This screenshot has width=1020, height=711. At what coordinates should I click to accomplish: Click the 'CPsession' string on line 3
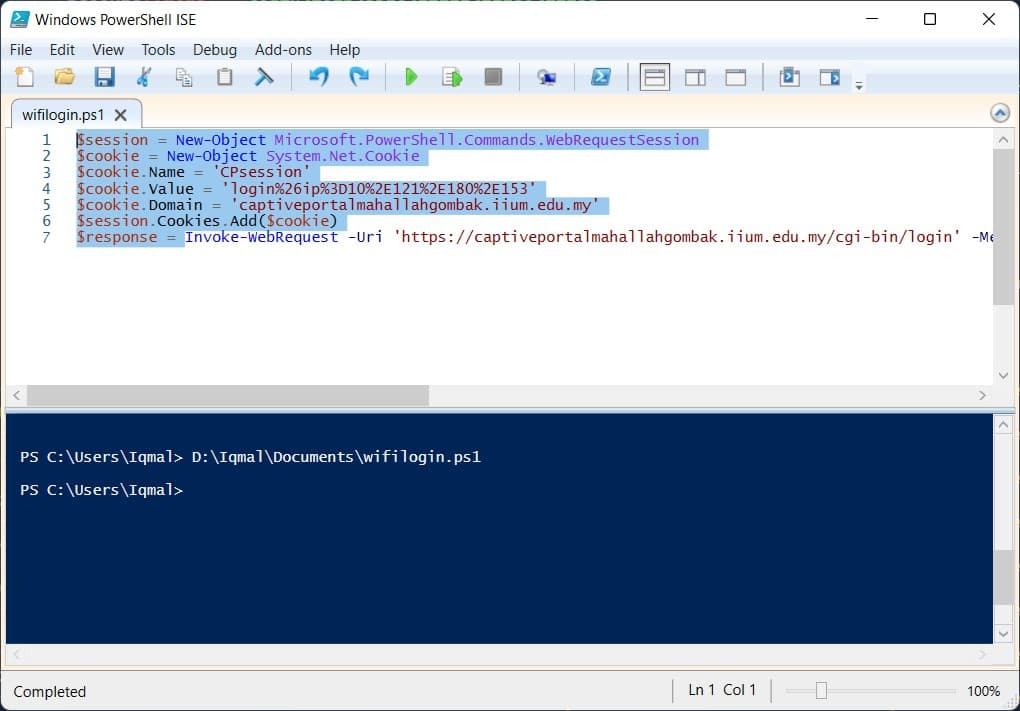pyautogui.click(x=262, y=172)
